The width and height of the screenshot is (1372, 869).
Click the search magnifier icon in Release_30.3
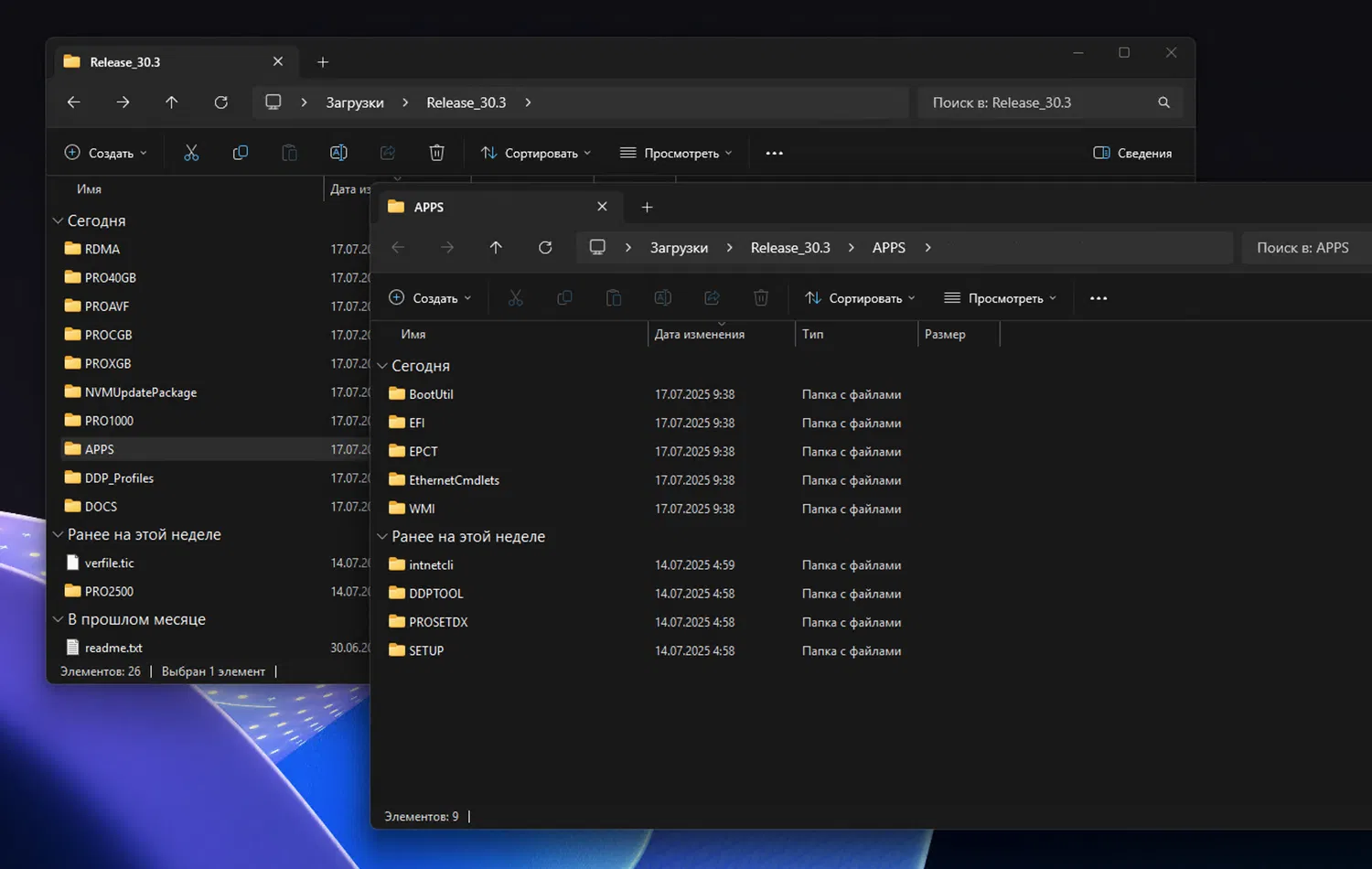1163,102
